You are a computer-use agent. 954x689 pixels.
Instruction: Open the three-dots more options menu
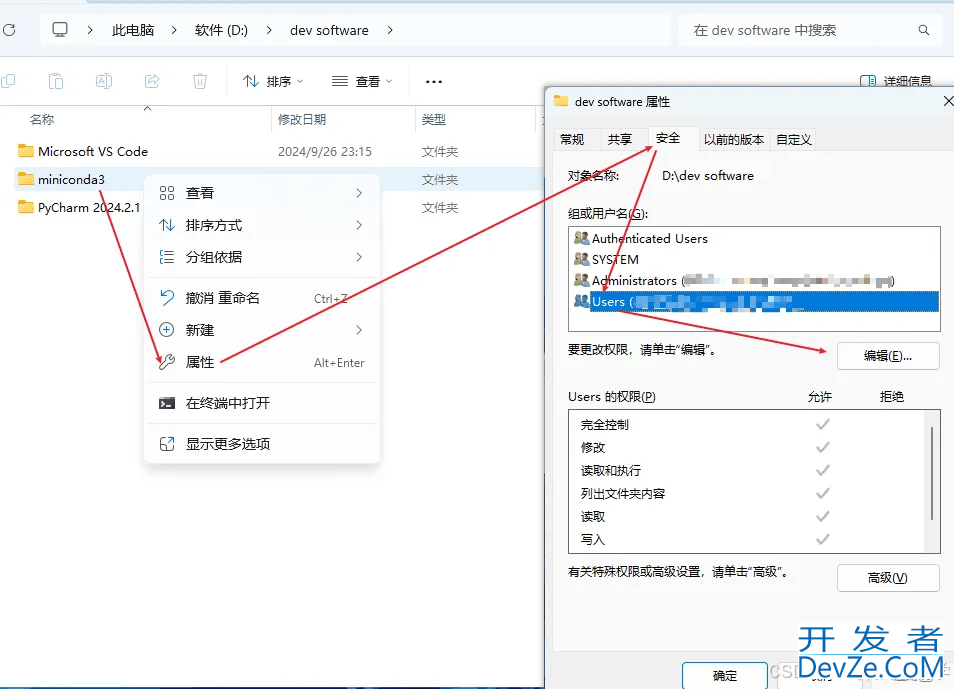(434, 82)
